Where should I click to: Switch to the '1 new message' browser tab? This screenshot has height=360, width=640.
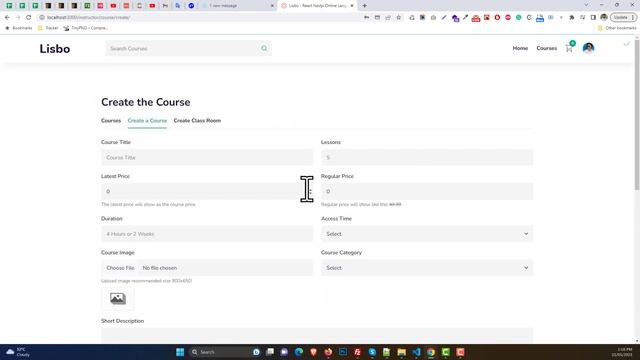click(238, 6)
